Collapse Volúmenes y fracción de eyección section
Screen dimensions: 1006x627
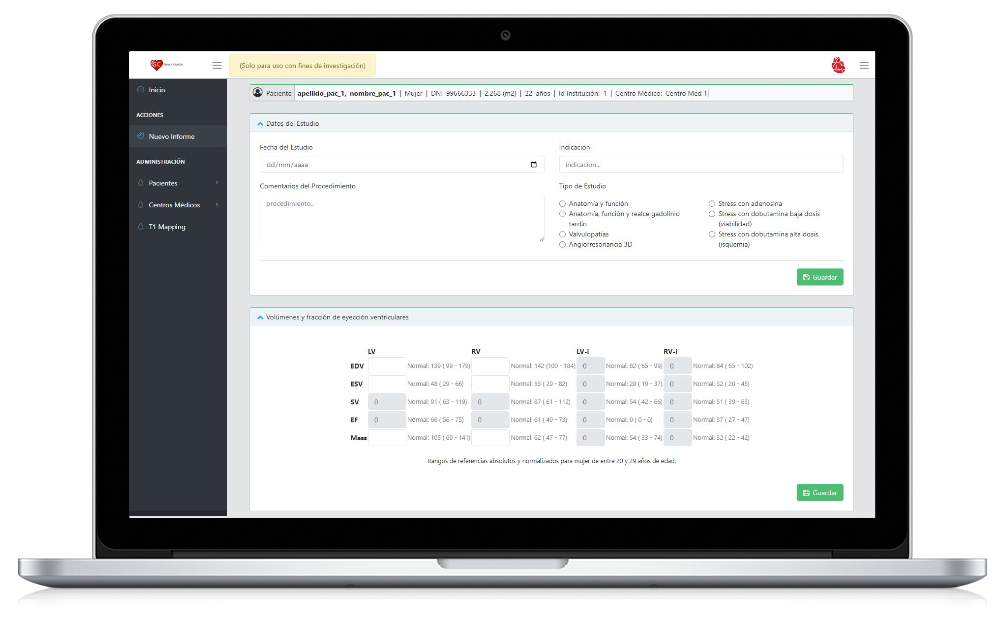click(x=261, y=317)
